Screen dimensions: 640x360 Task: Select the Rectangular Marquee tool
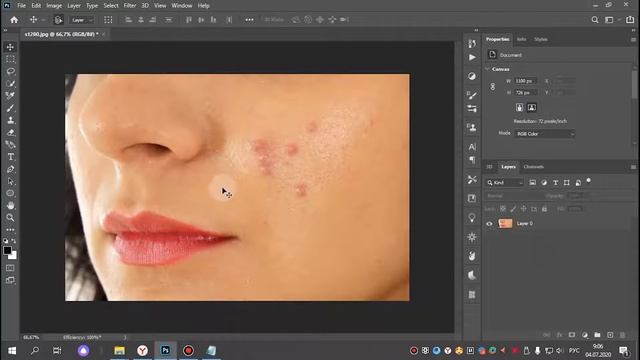point(10,59)
